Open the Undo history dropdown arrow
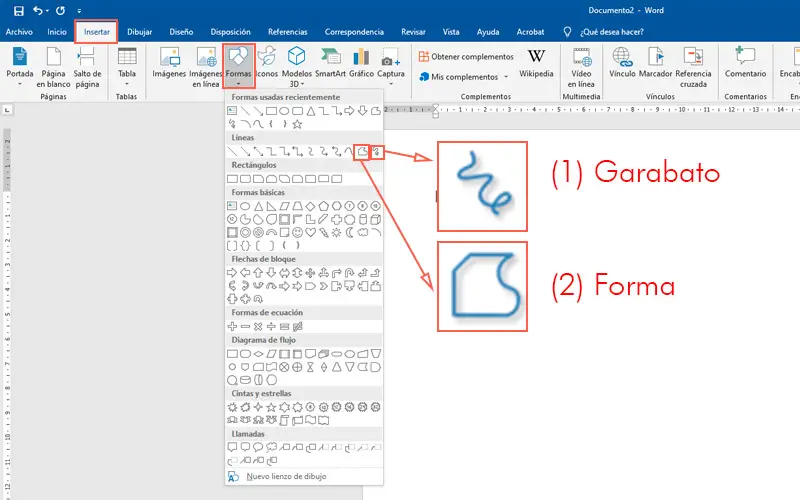This screenshot has height=500, width=800. tap(47, 11)
